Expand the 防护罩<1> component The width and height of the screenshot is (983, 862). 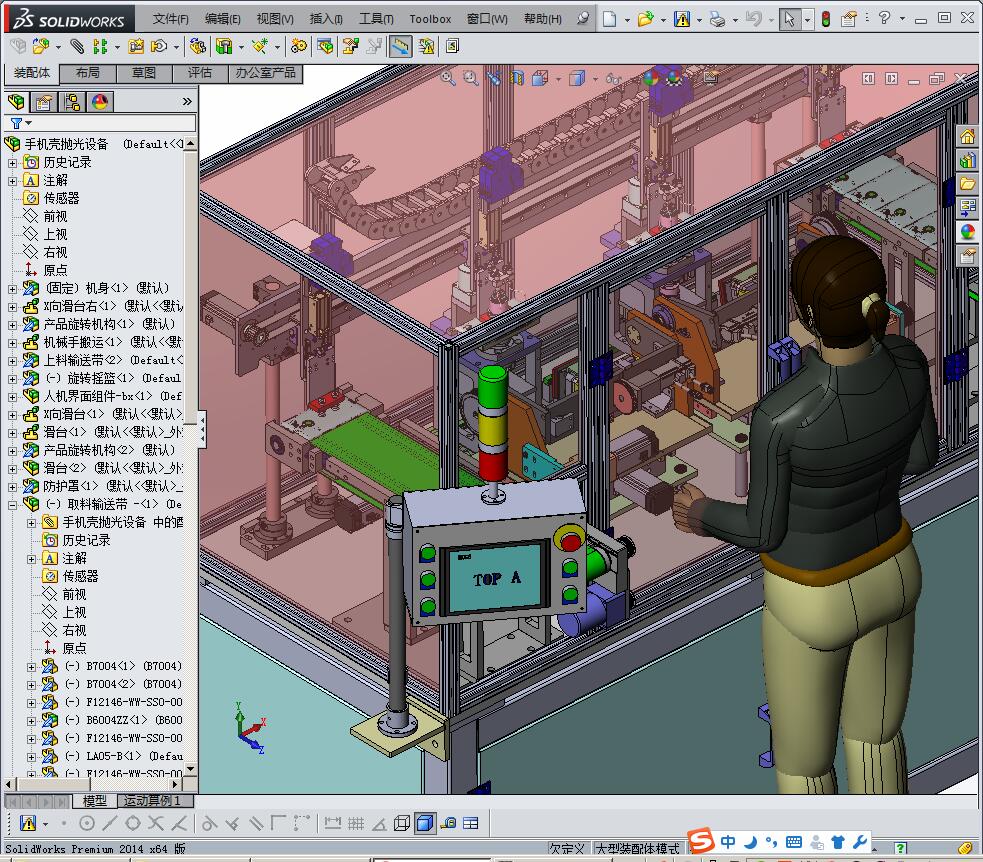[13, 487]
